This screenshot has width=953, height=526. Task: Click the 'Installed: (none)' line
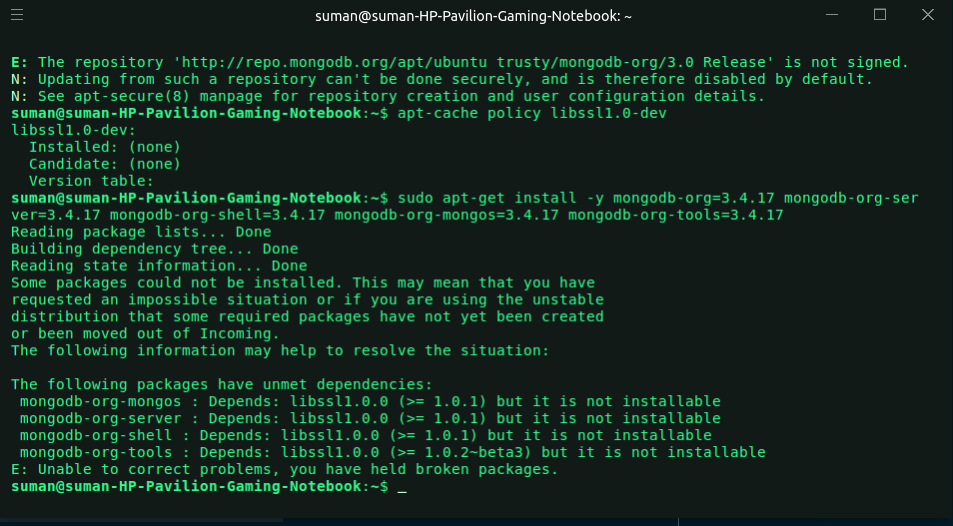tap(104, 147)
